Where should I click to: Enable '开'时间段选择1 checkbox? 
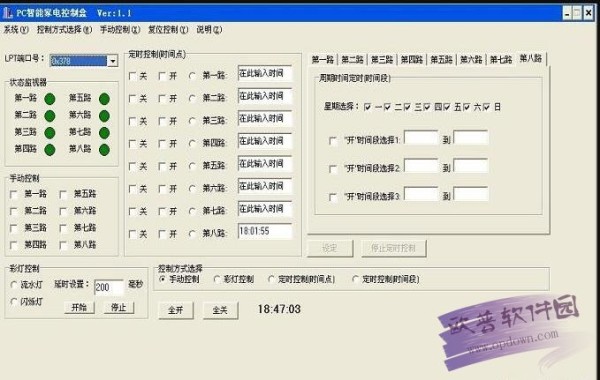click(x=333, y=141)
